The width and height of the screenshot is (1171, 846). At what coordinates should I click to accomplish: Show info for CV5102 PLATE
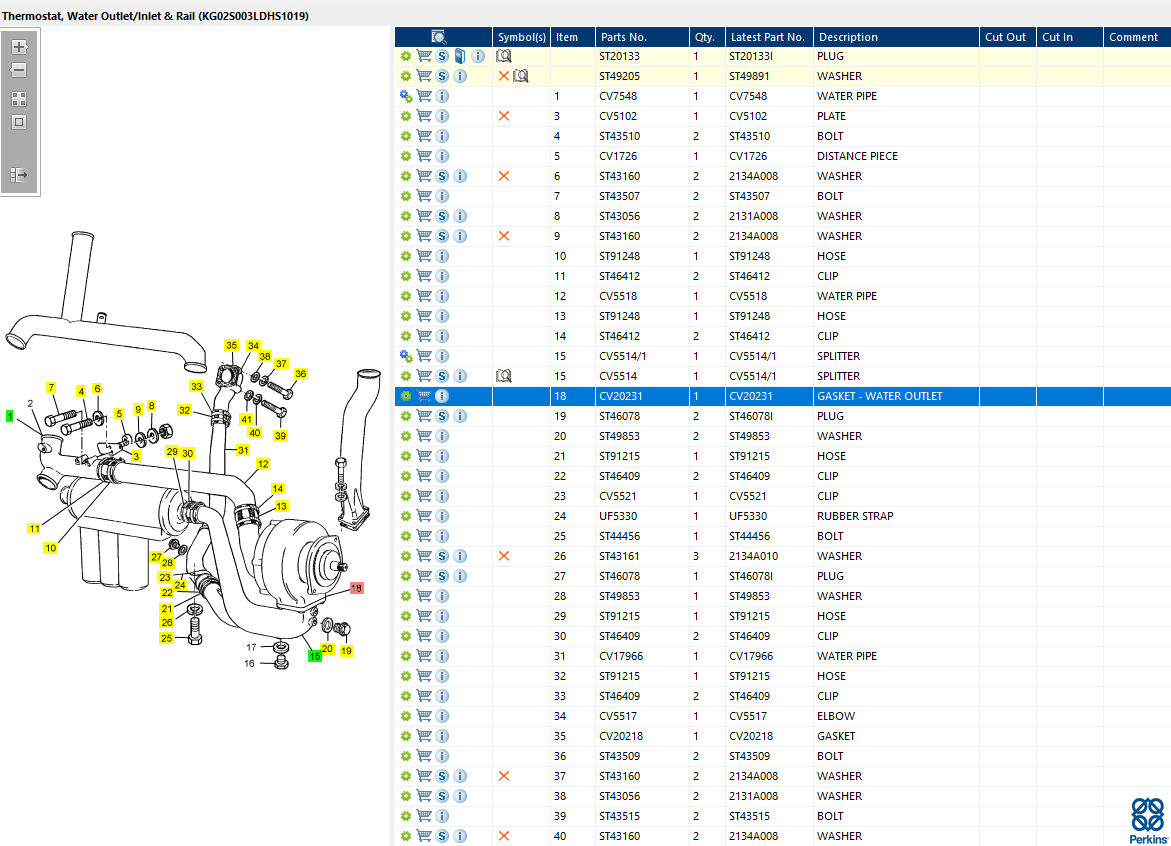[442, 116]
